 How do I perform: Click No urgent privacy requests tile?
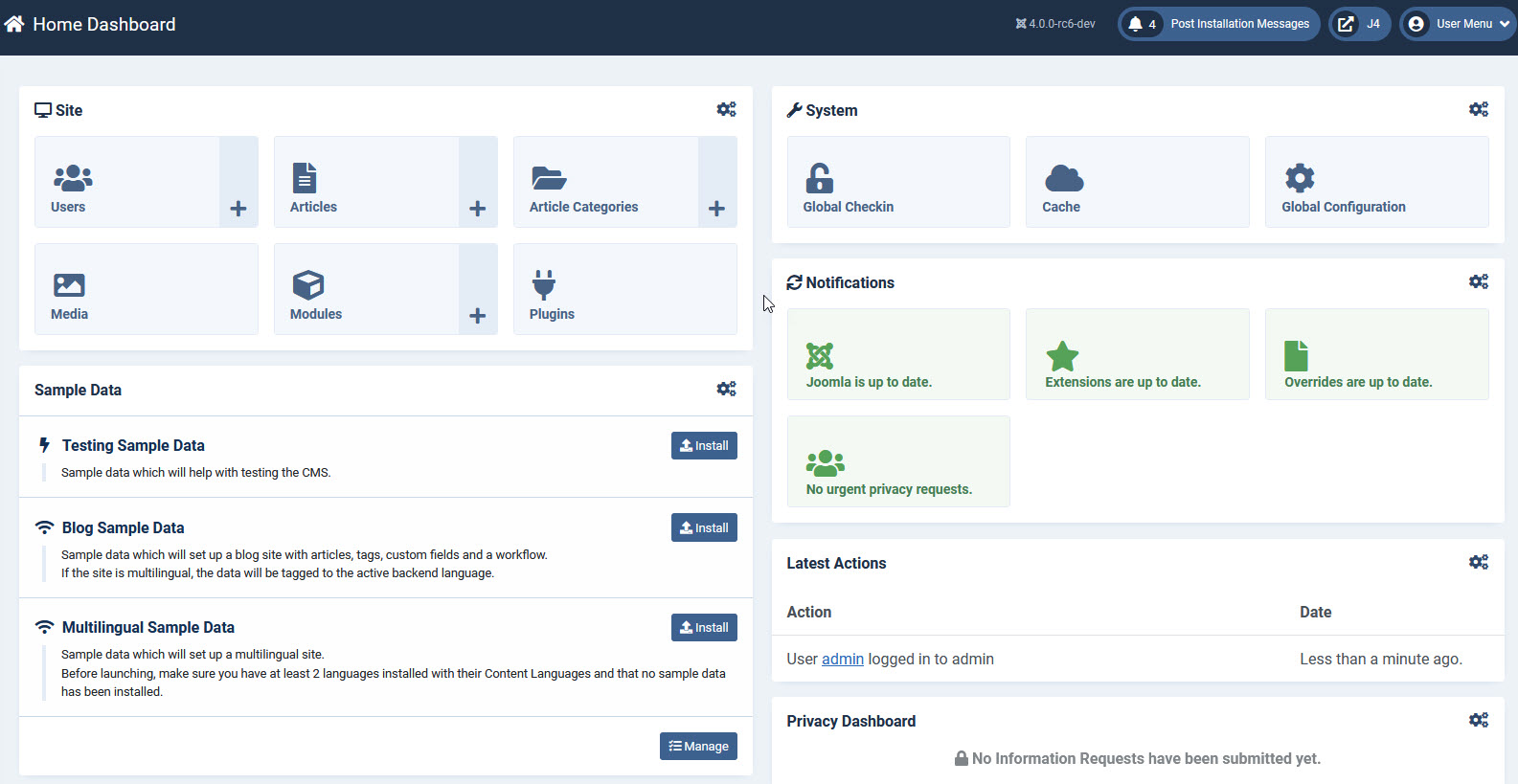tap(898, 461)
